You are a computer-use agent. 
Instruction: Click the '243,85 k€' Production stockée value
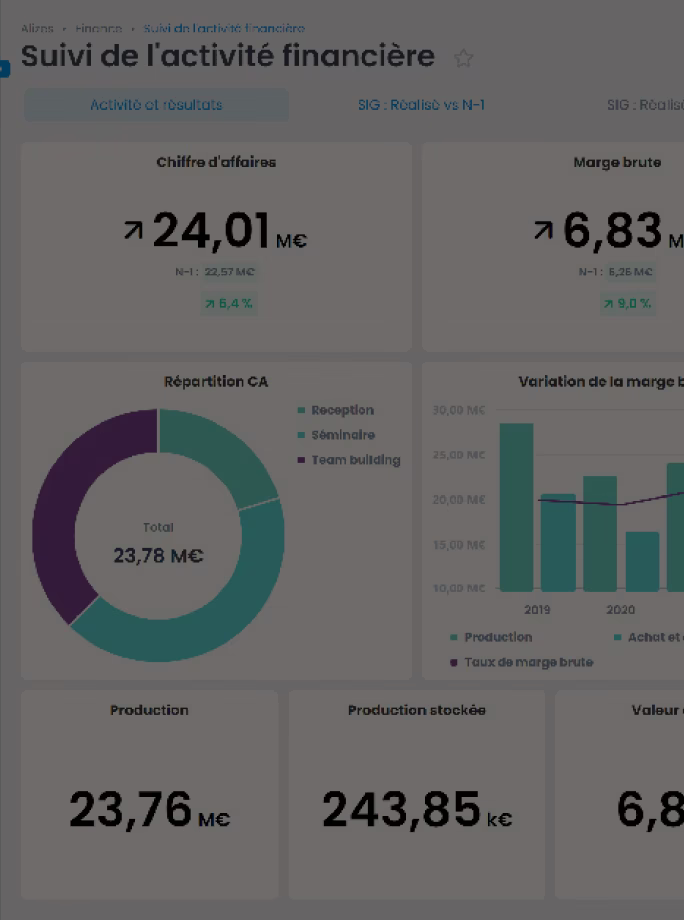[417, 810]
